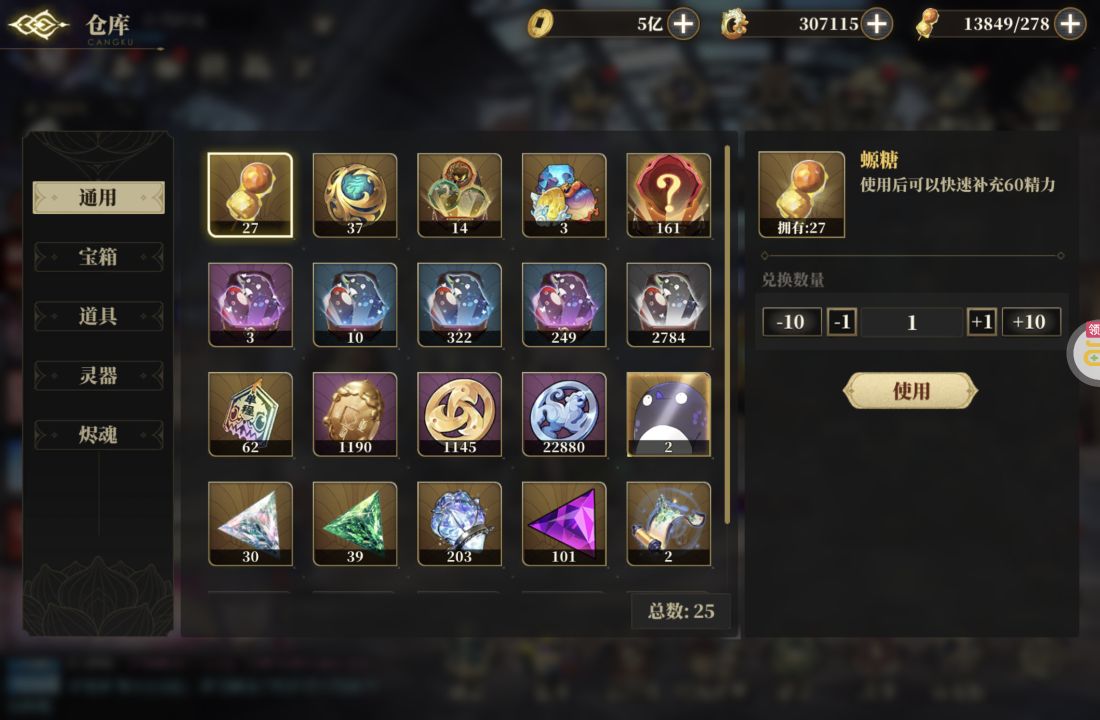1100x720 pixels.
Task: Decrease quantity with the -1 button
Action: [x=841, y=322]
